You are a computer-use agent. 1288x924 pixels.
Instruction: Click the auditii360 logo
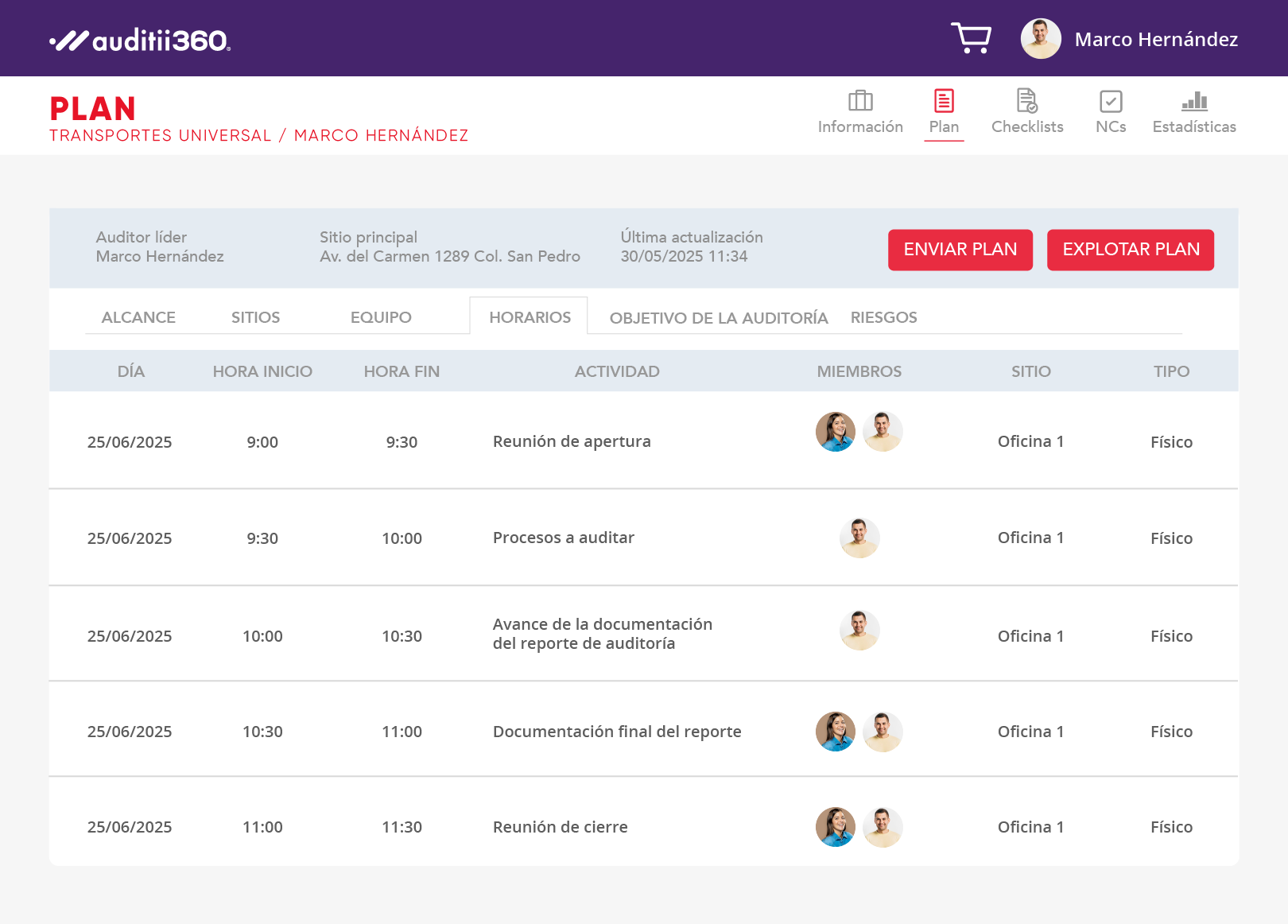(x=140, y=40)
